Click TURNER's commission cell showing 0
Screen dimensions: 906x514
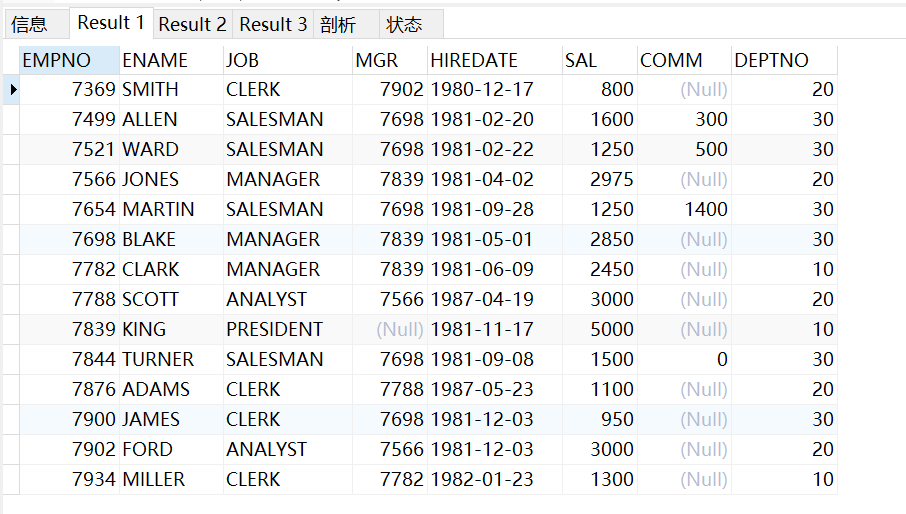684,359
